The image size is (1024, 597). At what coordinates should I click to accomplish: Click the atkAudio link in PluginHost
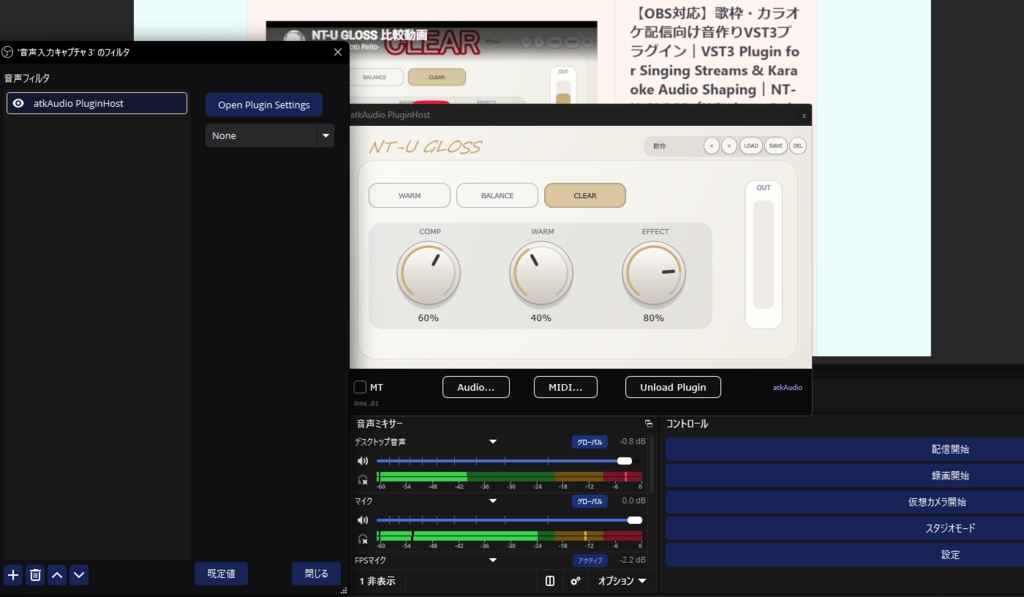point(788,387)
